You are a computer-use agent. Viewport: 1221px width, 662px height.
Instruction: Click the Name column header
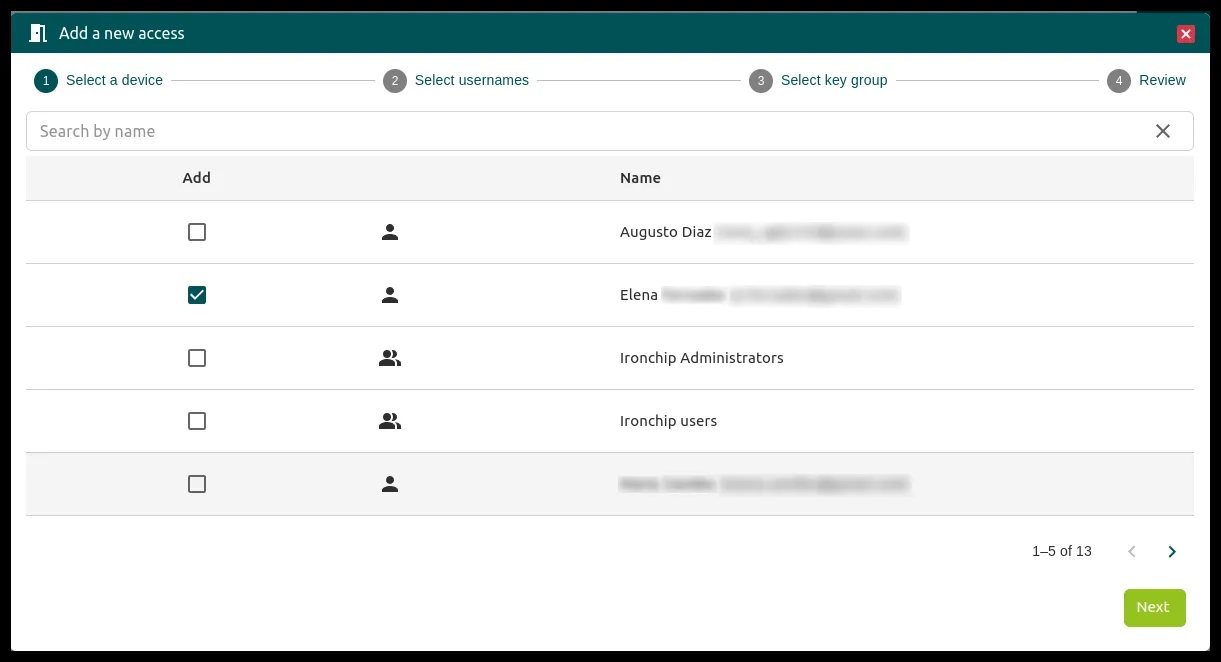pyautogui.click(x=640, y=178)
